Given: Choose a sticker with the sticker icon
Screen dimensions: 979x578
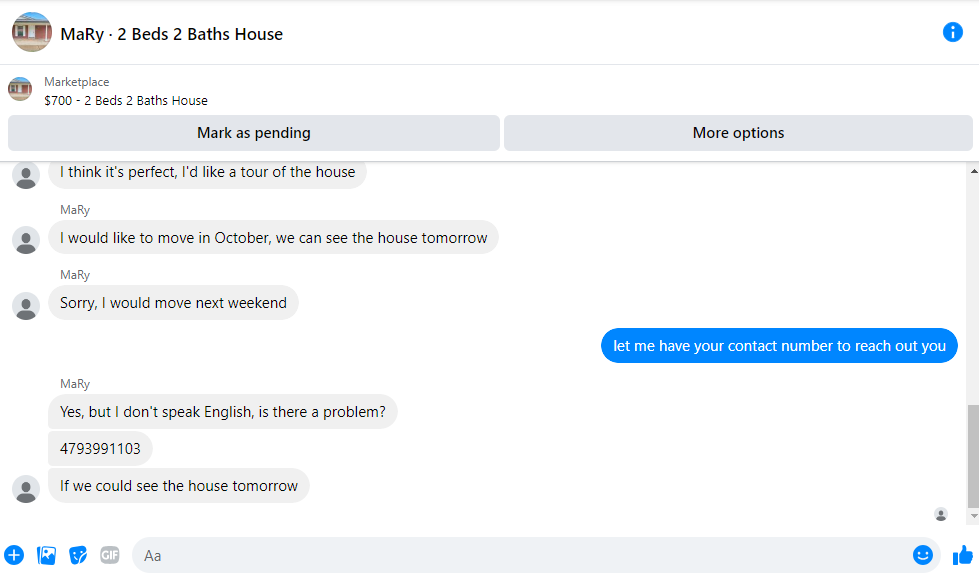Looking at the screenshot, I should click(78, 555).
